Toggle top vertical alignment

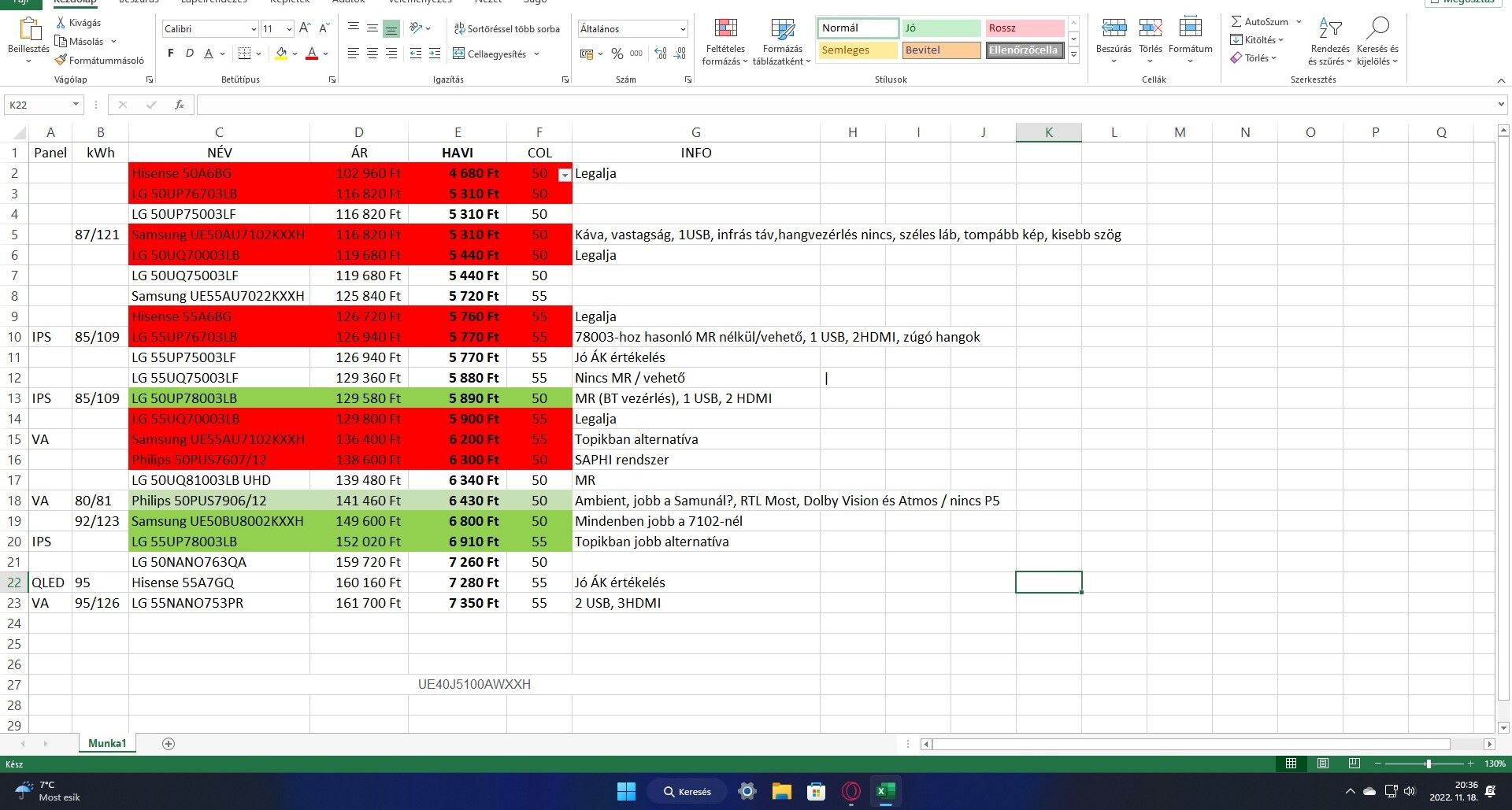354,28
